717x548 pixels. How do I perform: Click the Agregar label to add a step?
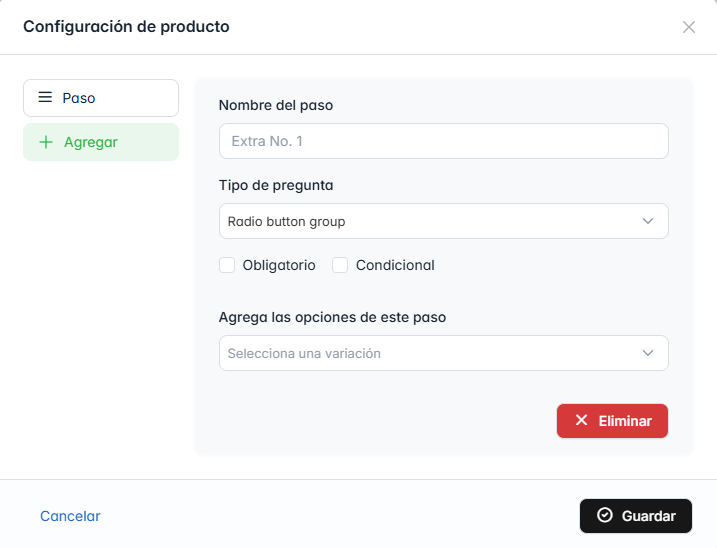point(91,142)
